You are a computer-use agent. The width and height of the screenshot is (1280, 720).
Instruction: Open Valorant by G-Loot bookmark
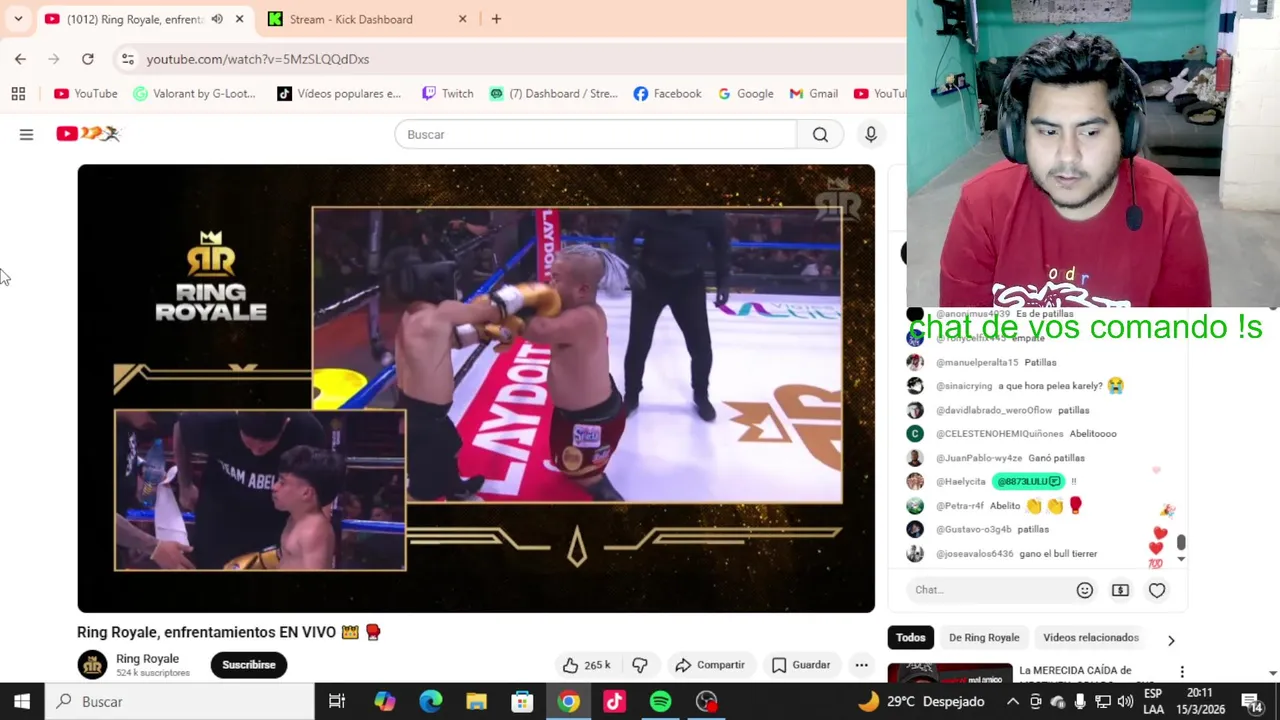[x=195, y=94]
